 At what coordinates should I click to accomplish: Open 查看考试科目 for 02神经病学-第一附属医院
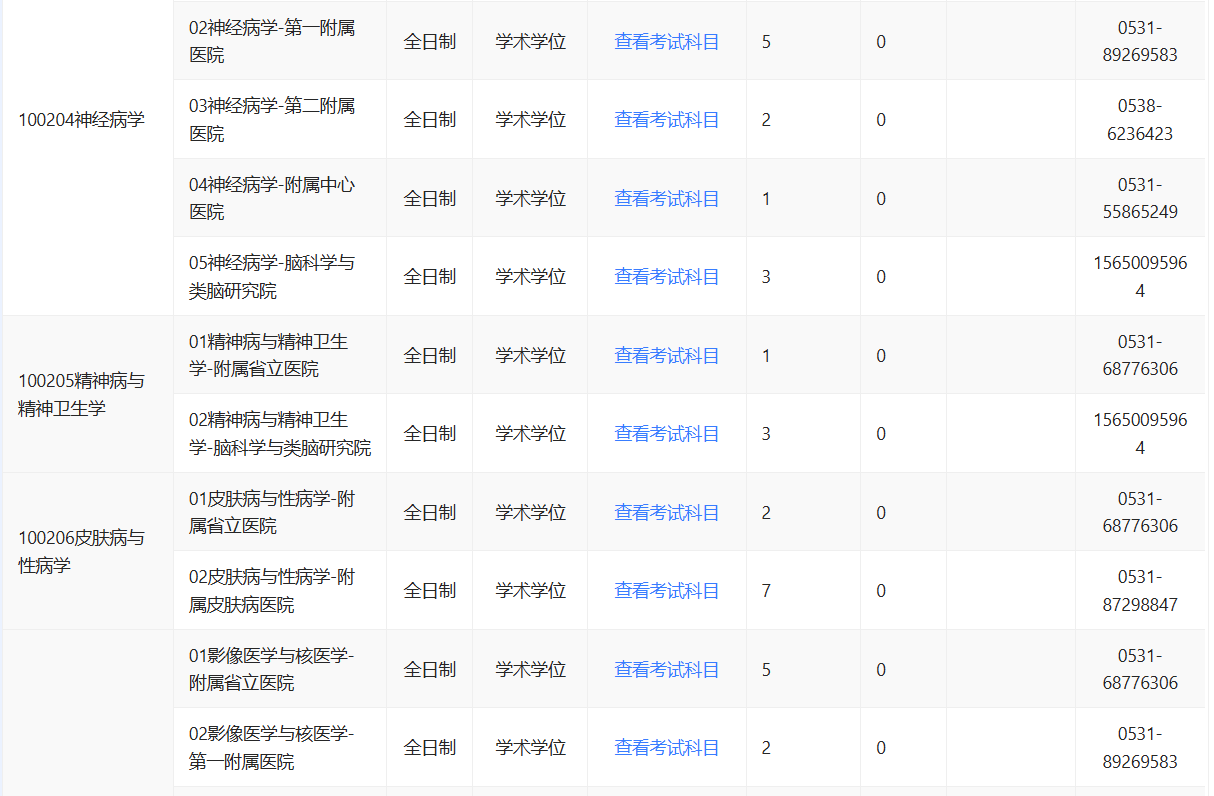(x=666, y=42)
